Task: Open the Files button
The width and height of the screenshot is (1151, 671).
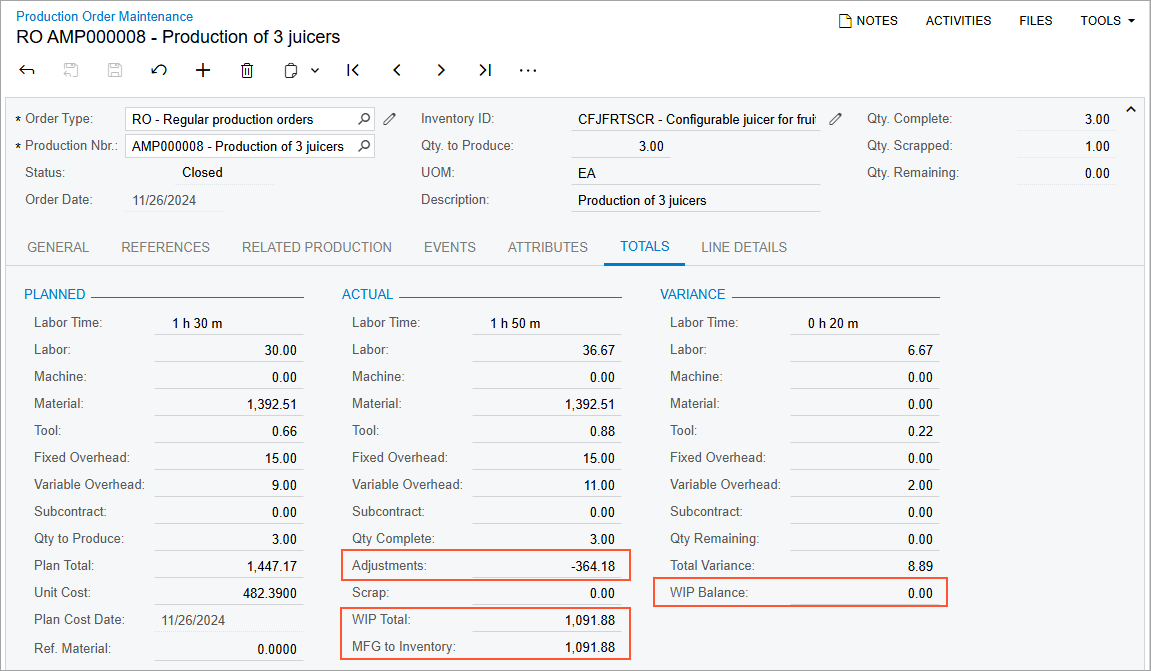Action: point(1035,20)
